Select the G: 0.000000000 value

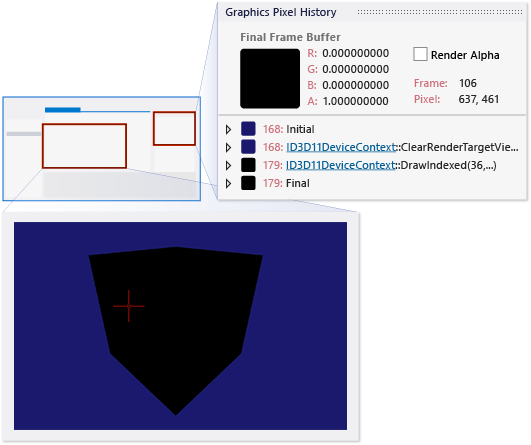[356, 69]
